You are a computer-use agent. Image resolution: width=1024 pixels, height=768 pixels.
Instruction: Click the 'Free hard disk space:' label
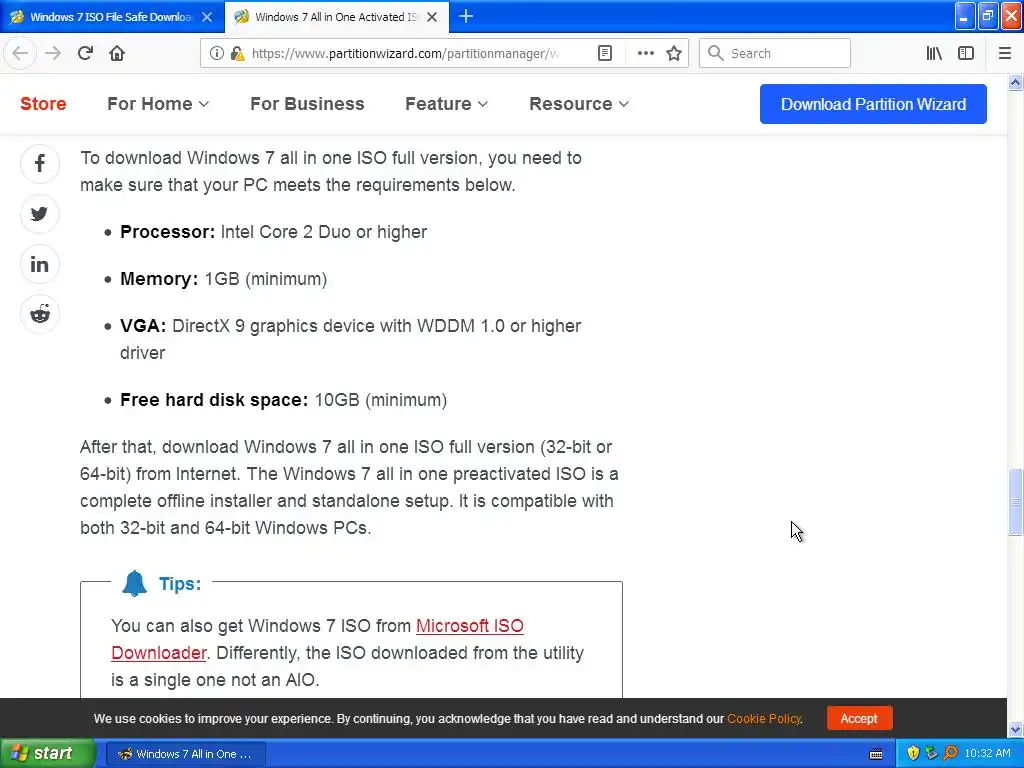point(214,400)
